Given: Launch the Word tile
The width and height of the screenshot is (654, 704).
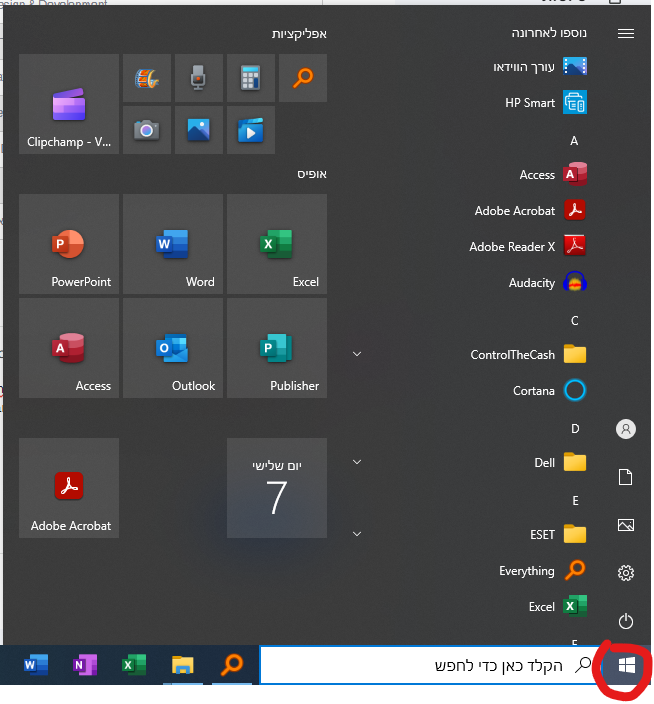Looking at the screenshot, I should coord(173,244).
